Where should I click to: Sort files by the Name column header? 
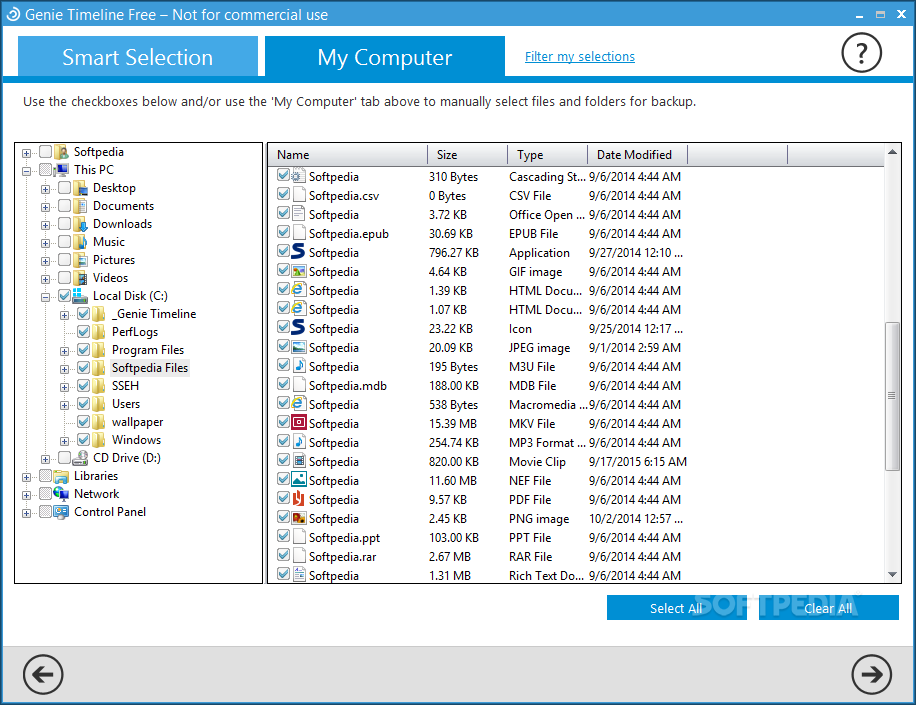pos(348,155)
